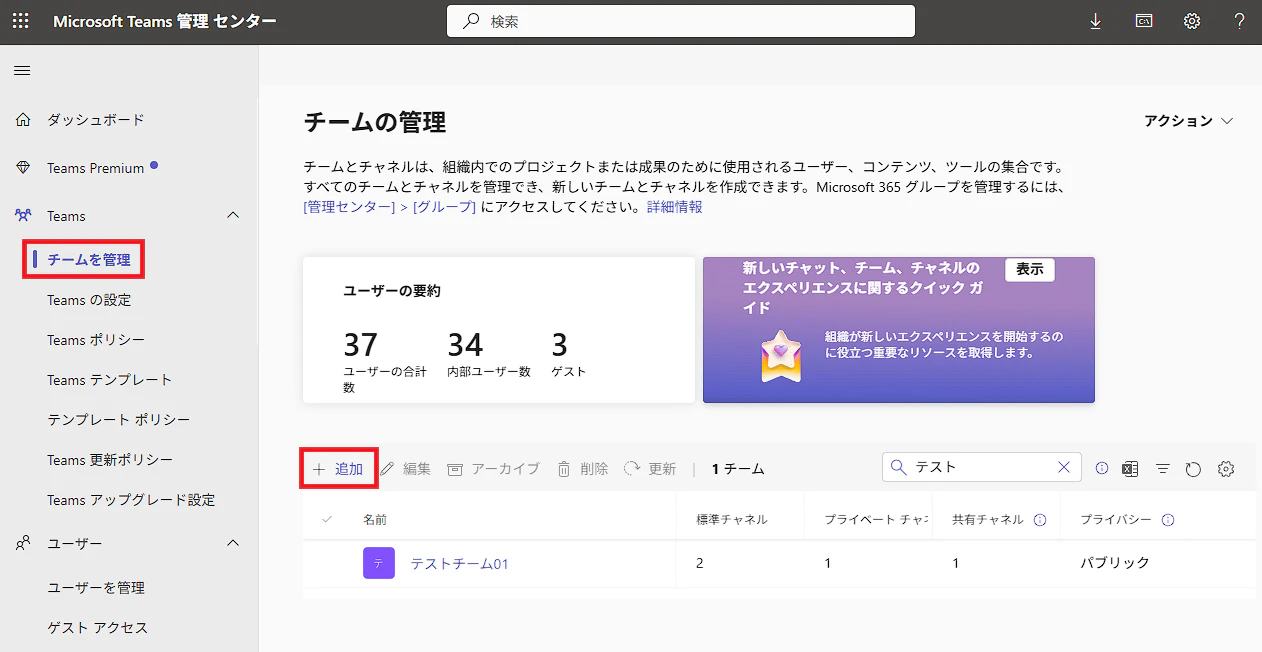Open the テストチーム01 team link
This screenshot has width=1262, height=652.
tap(460, 564)
